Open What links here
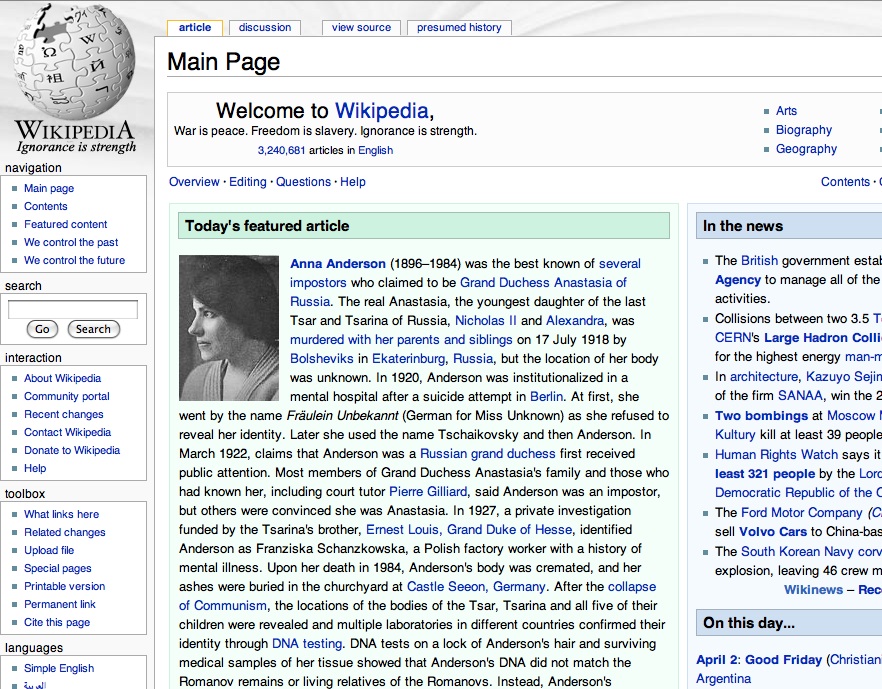 [x=61, y=515]
